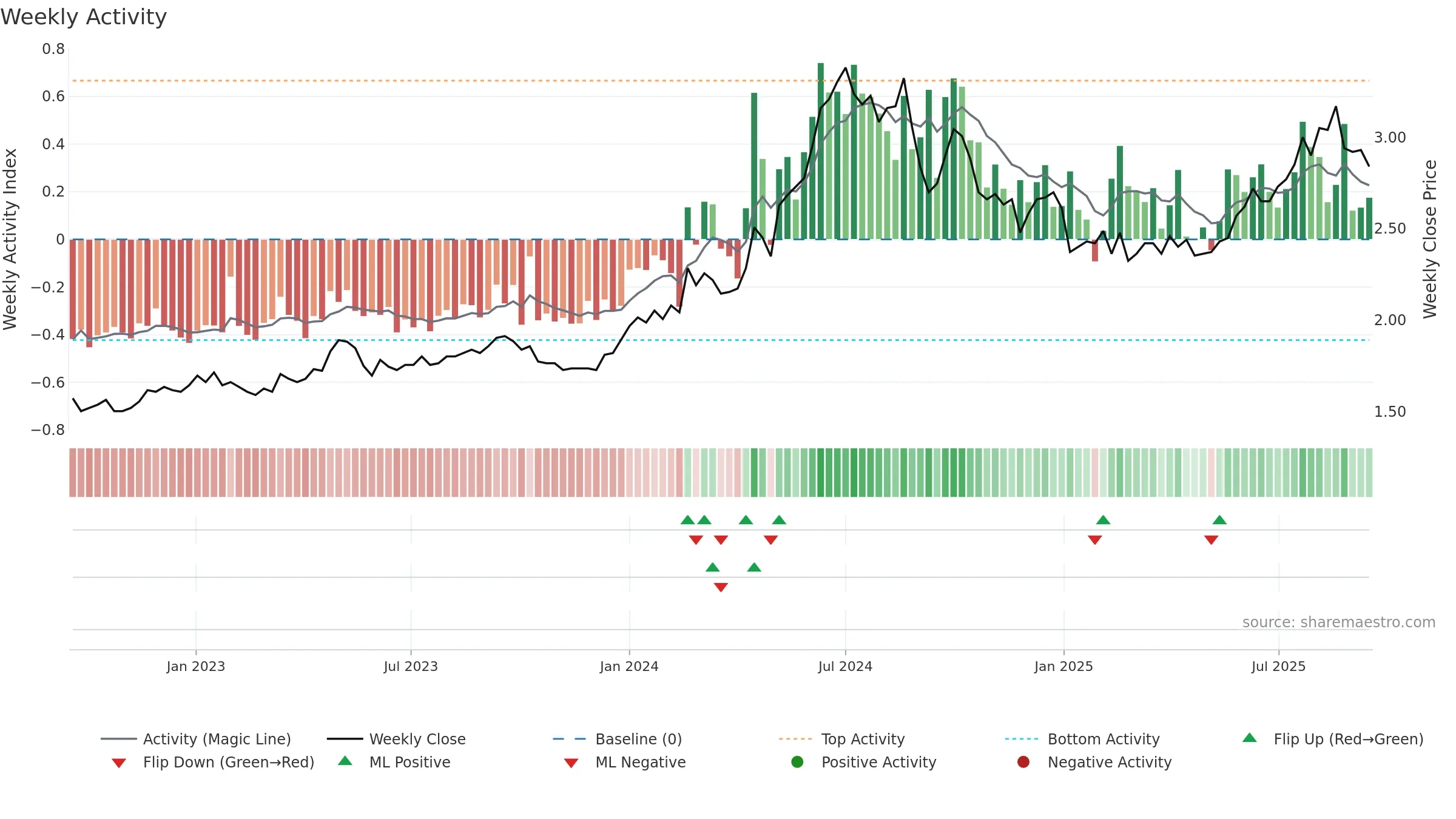
Task: Click the Weekly Close Price axis title
Action: point(1430,239)
